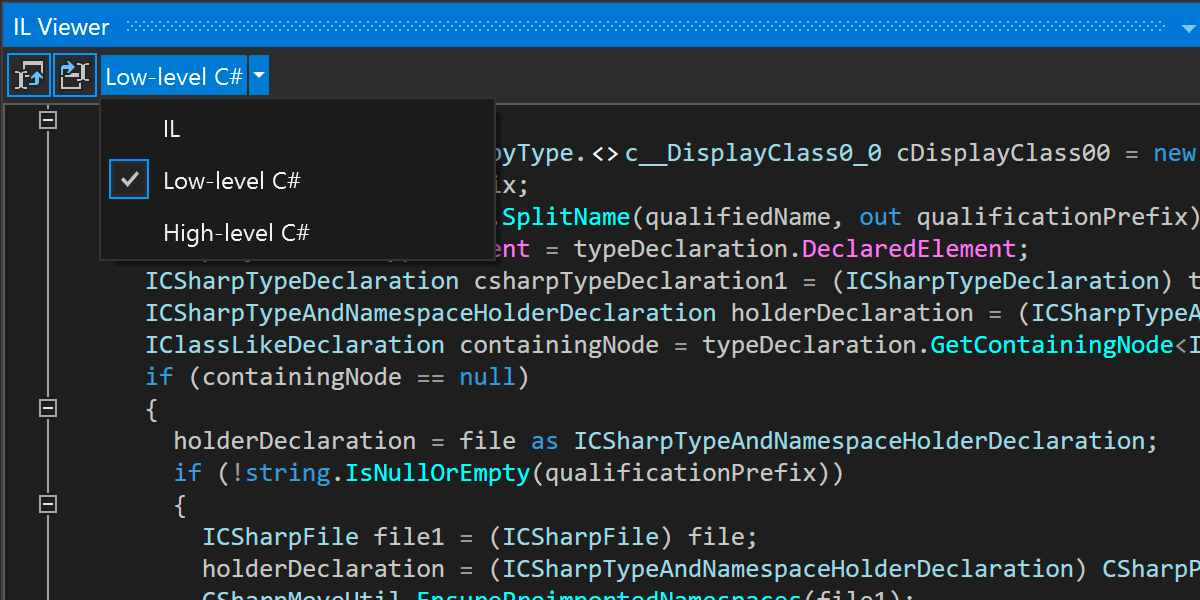1200x600 pixels.
Task: Click the c__DisplayClass0_0 identifier
Action: (x=753, y=153)
